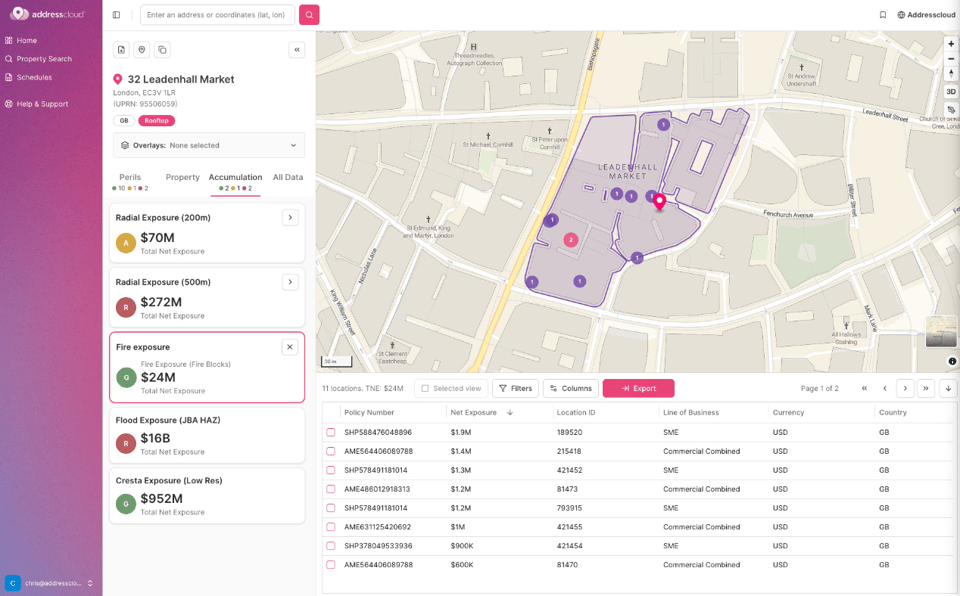
Task: Open the All Data tab
Action: 288,177
